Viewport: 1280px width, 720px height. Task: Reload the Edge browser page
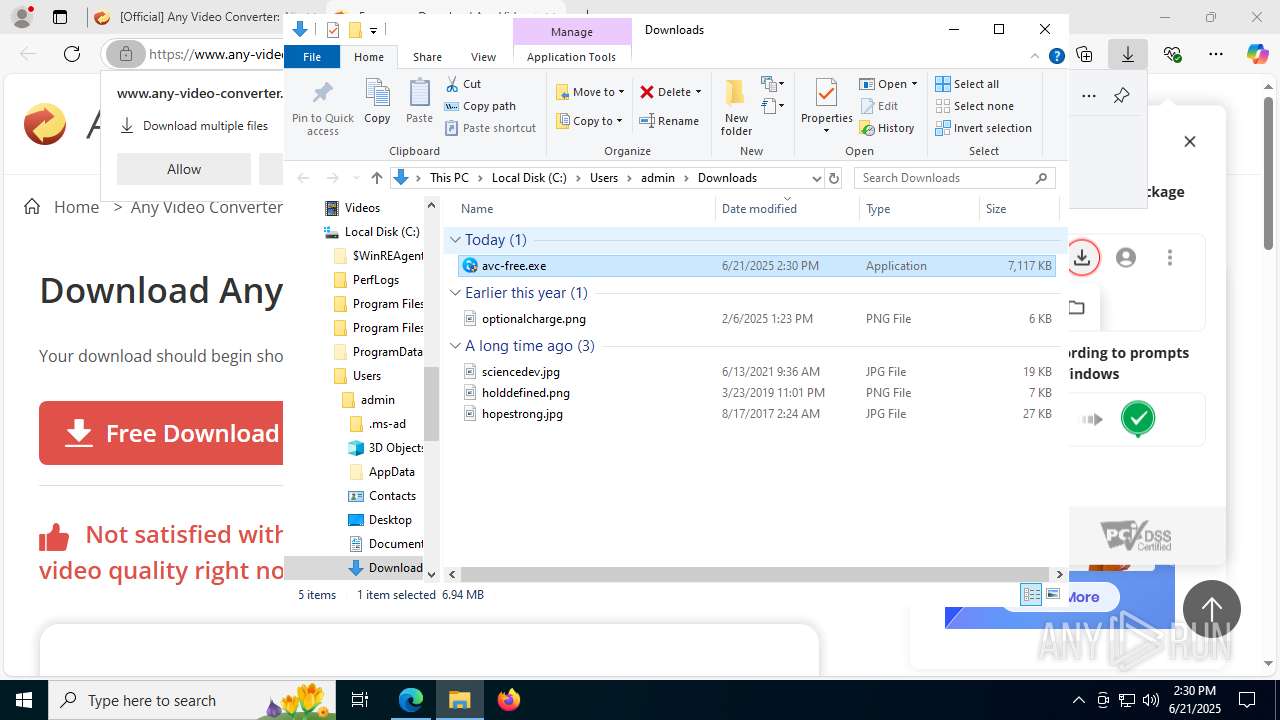pyautogui.click(x=72, y=54)
